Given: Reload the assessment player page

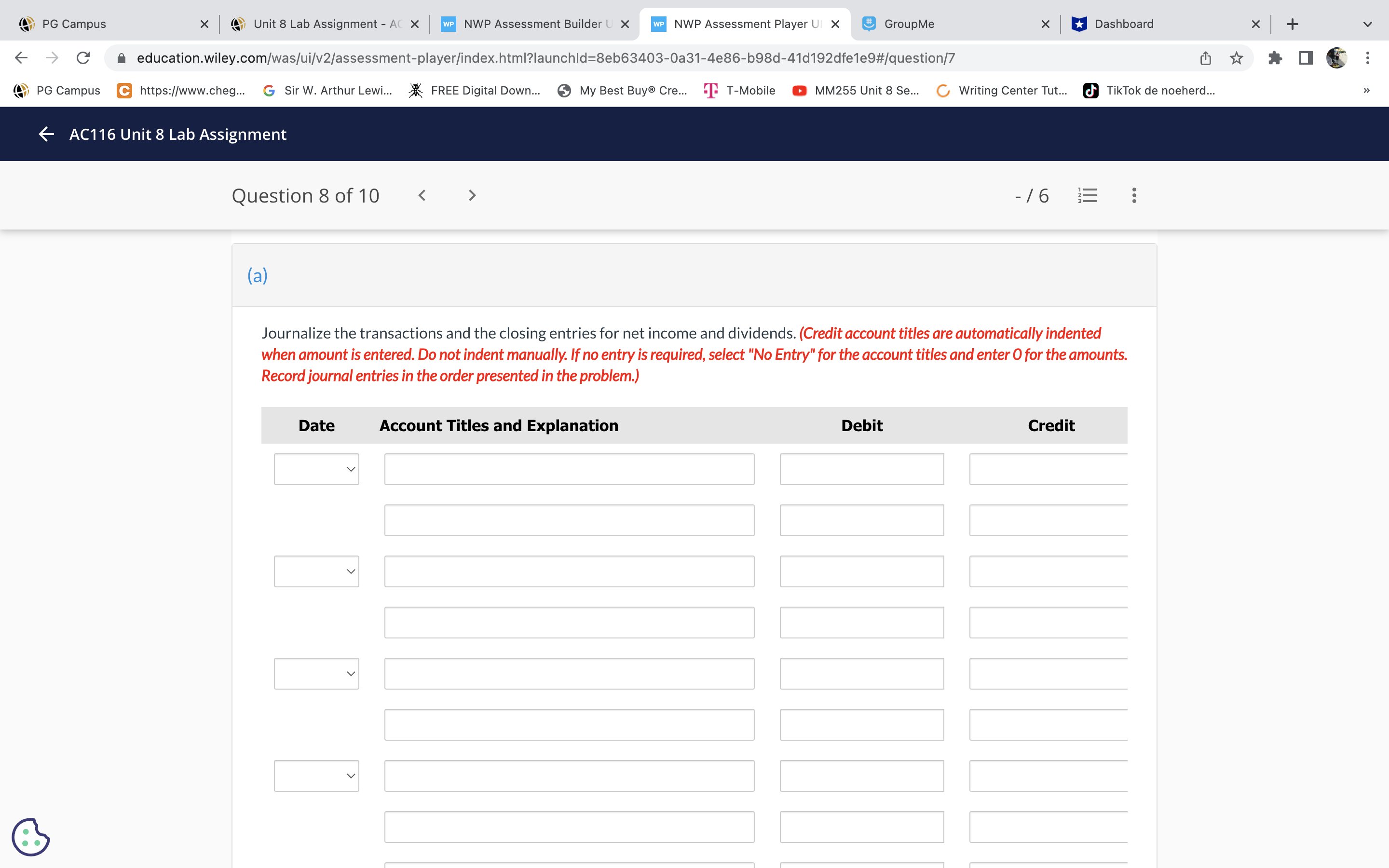Looking at the screenshot, I should coord(82,57).
